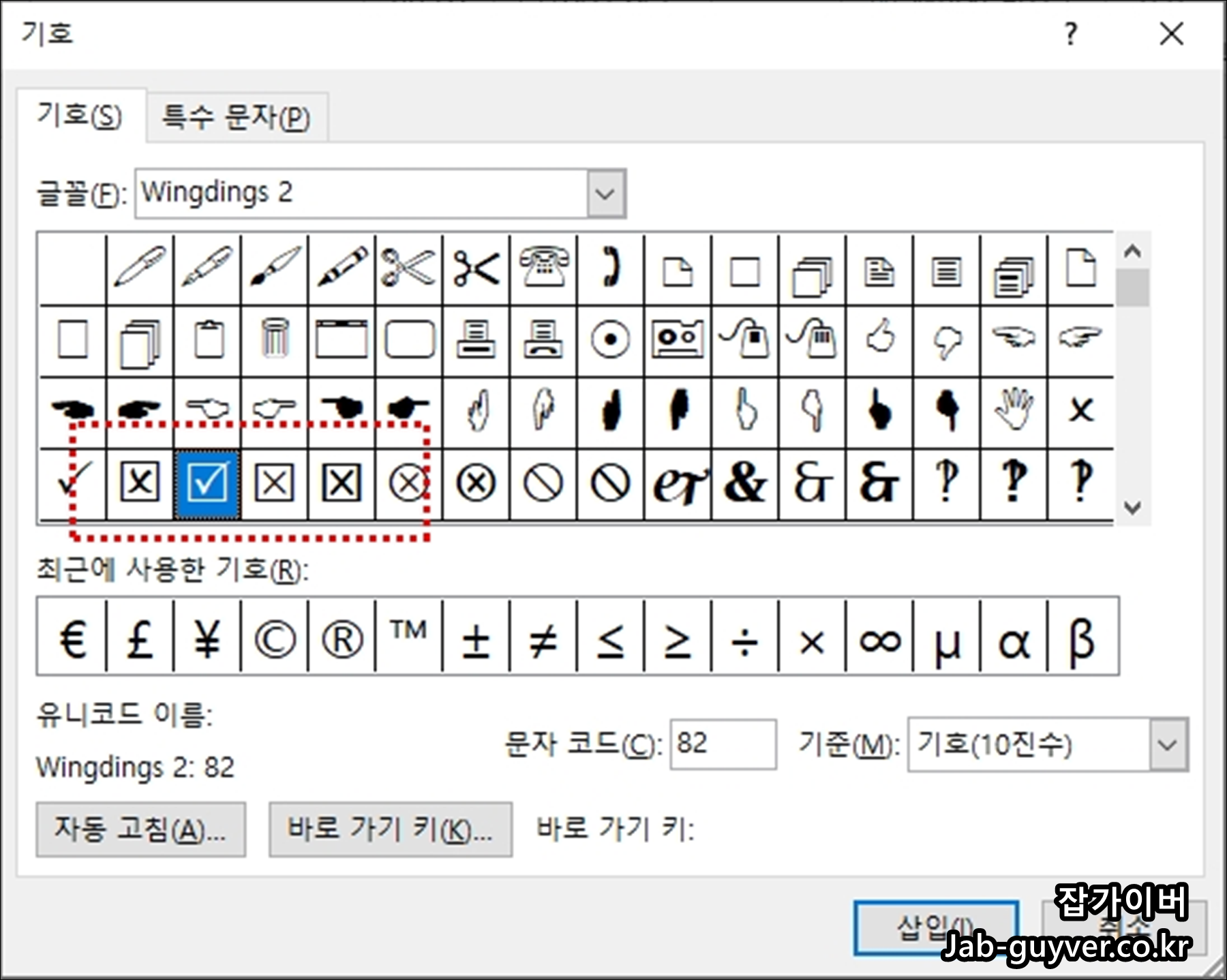Choose the pound sign from recent symbols
Screen dimensions: 1227x980
[x=140, y=637]
